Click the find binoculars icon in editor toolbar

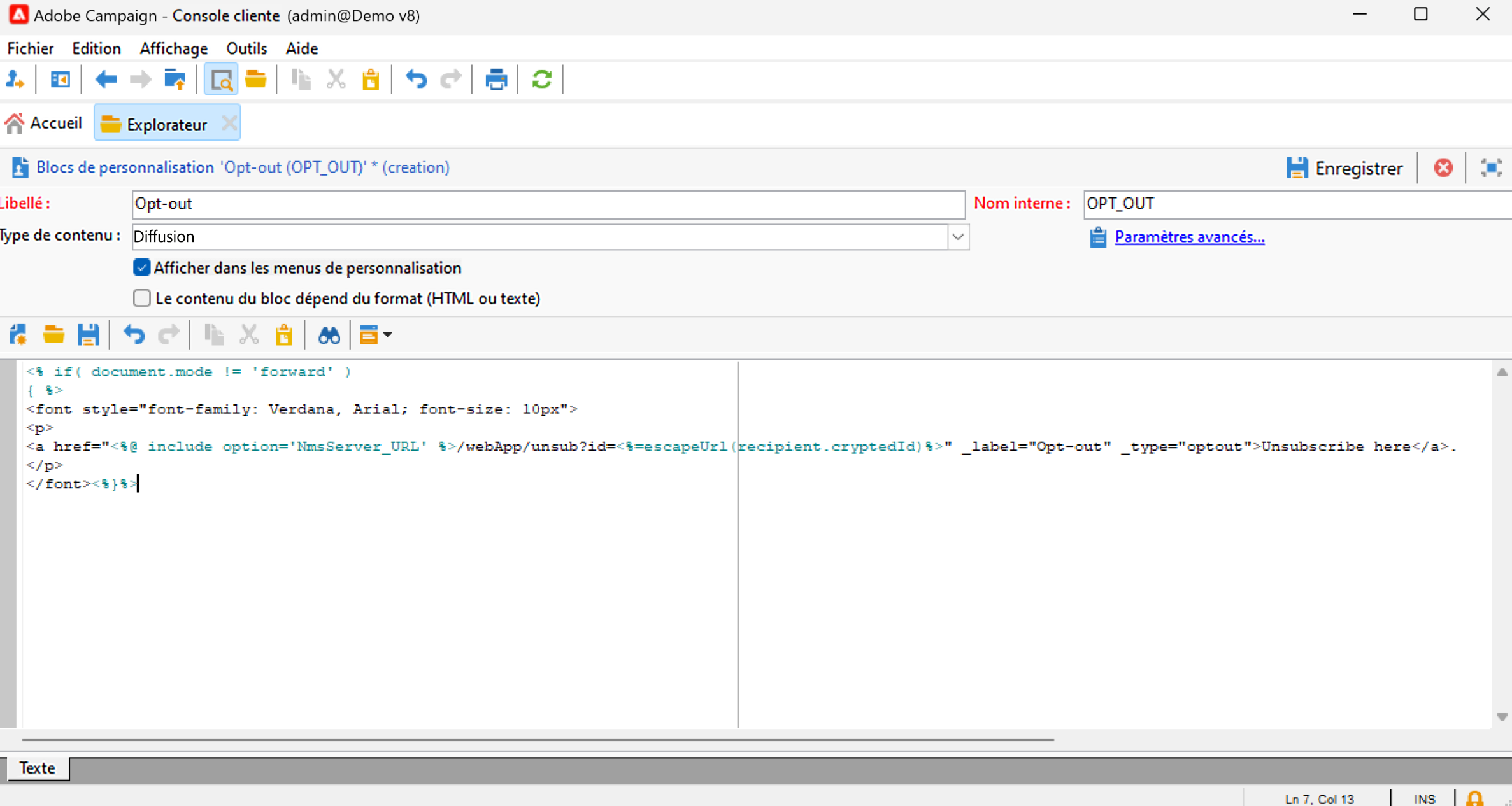pos(329,335)
